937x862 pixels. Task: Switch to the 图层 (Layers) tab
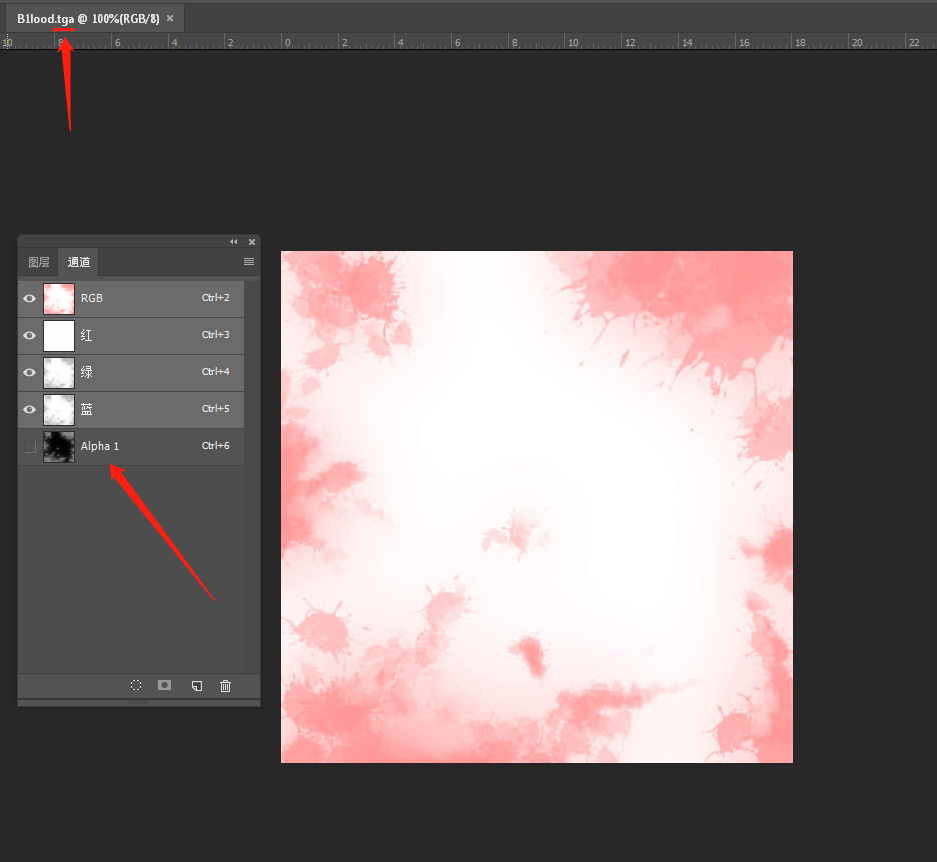coord(39,262)
